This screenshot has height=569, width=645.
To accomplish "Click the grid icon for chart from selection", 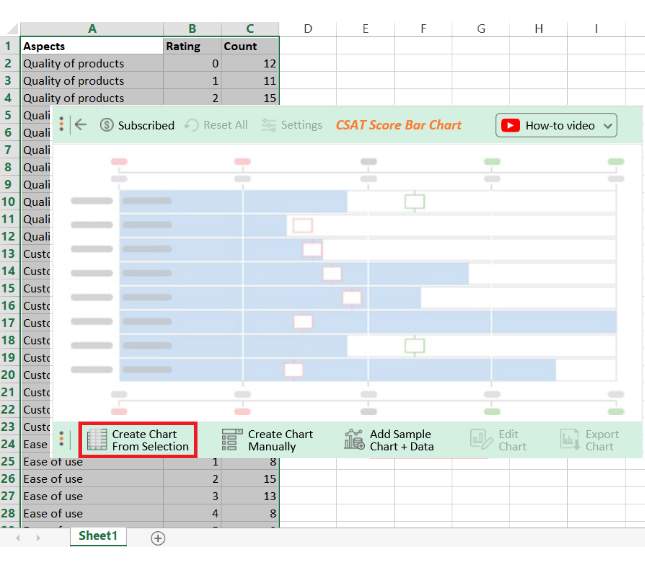I will click(97, 440).
